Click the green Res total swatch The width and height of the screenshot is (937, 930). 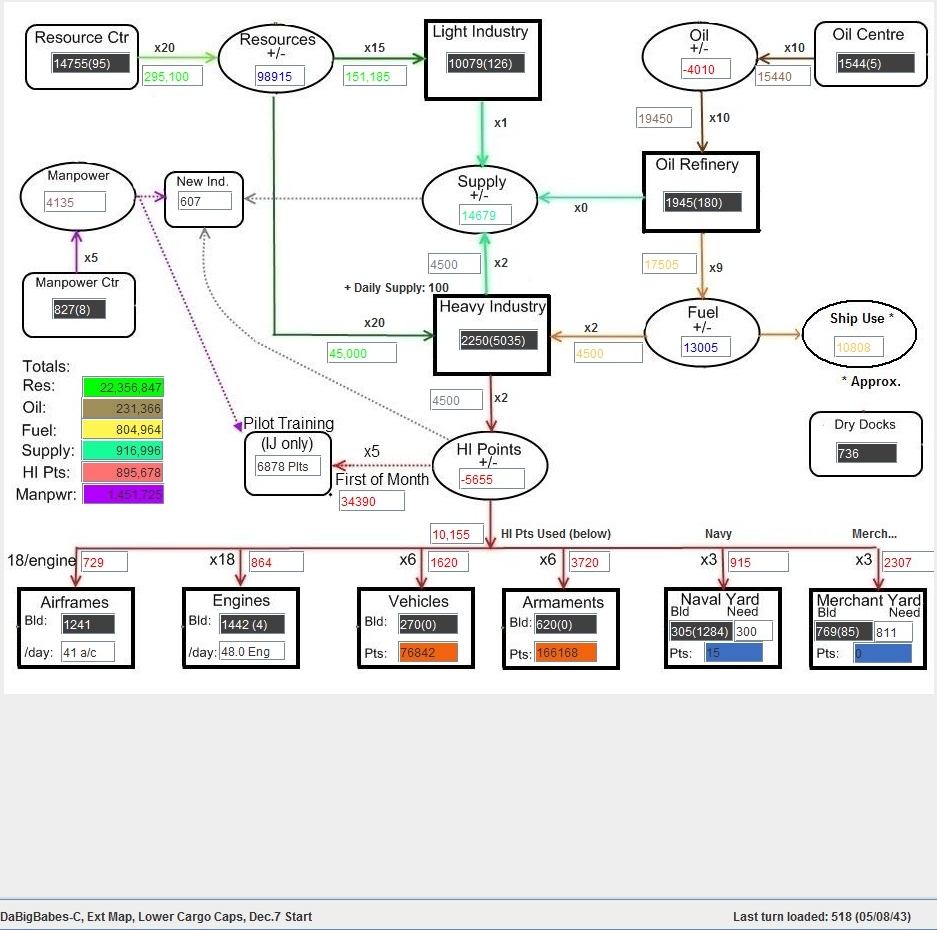click(122, 386)
